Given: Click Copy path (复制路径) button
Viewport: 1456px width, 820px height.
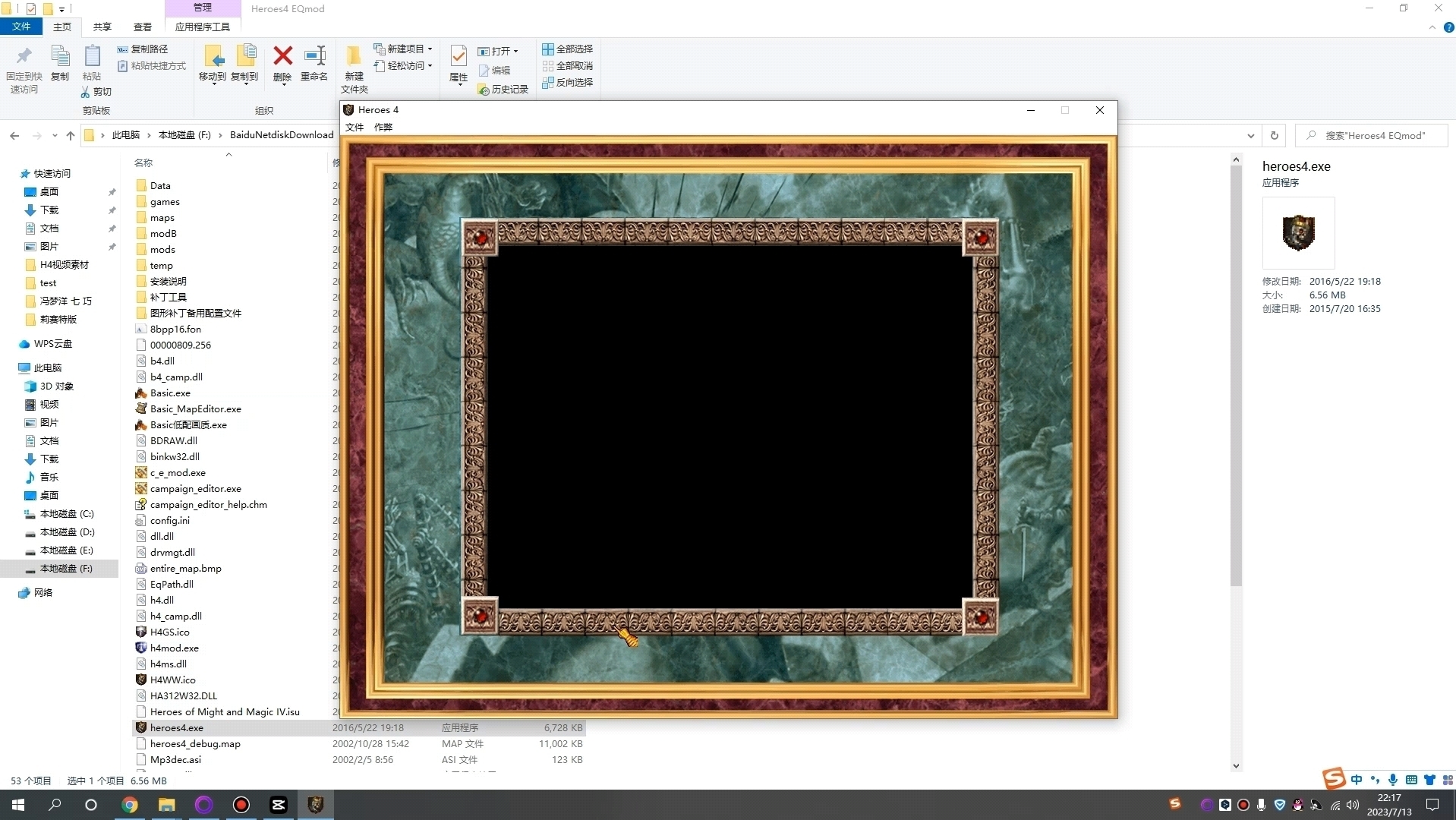Looking at the screenshot, I should [143, 49].
